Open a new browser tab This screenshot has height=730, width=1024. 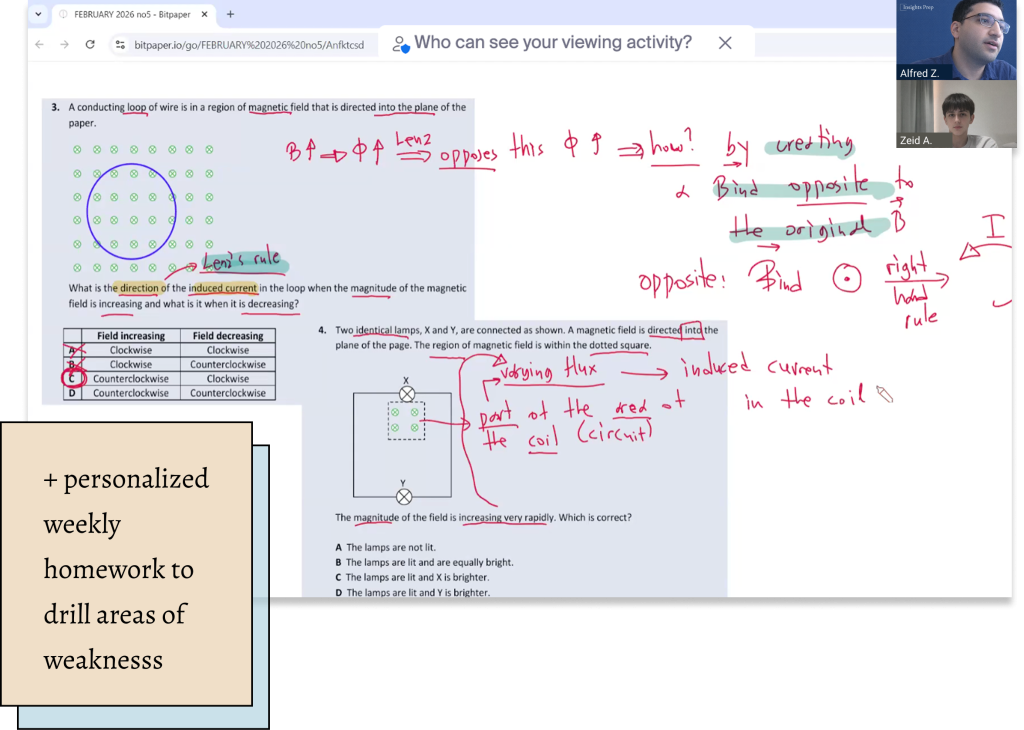tap(230, 15)
